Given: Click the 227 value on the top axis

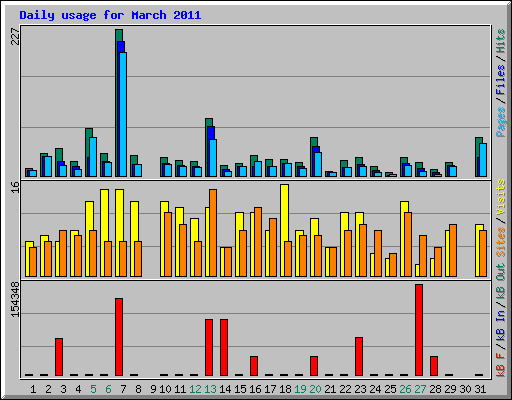Looking at the screenshot, I should 15,37.
